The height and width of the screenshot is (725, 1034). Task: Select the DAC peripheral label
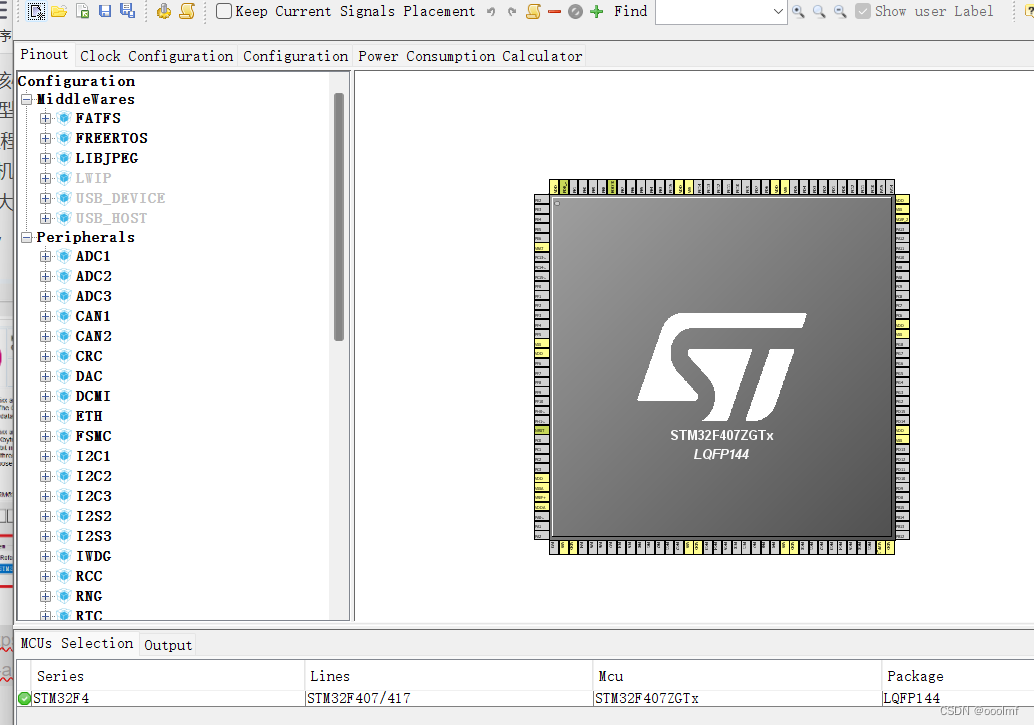[x=89, y=376]
